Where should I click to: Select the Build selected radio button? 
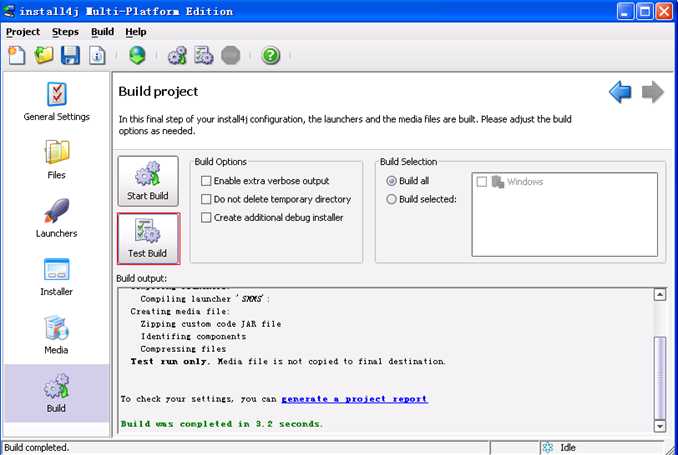391,199
